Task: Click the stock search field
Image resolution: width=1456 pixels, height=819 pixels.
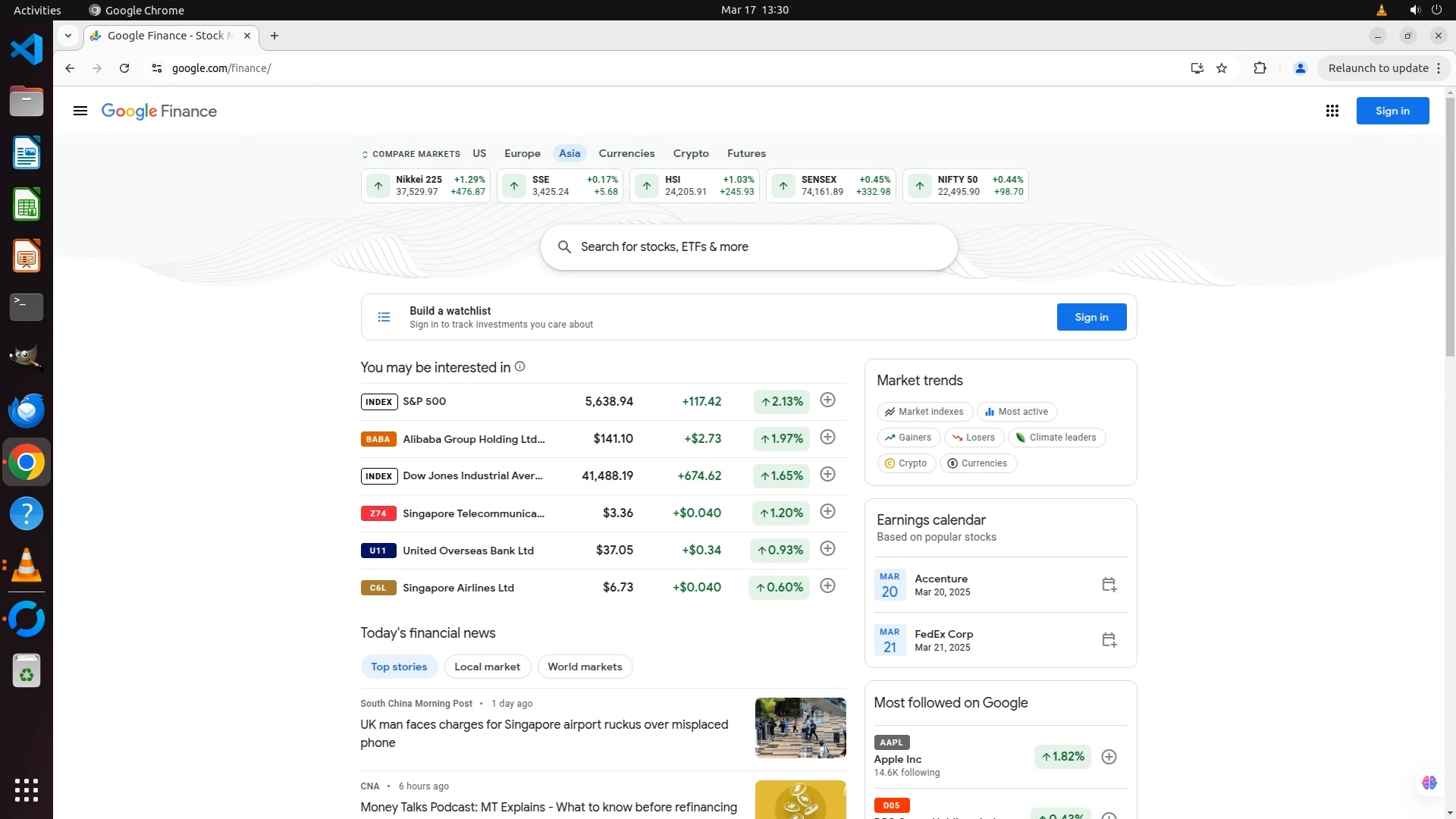Action: pyautogui.click(x=748, y=247)
